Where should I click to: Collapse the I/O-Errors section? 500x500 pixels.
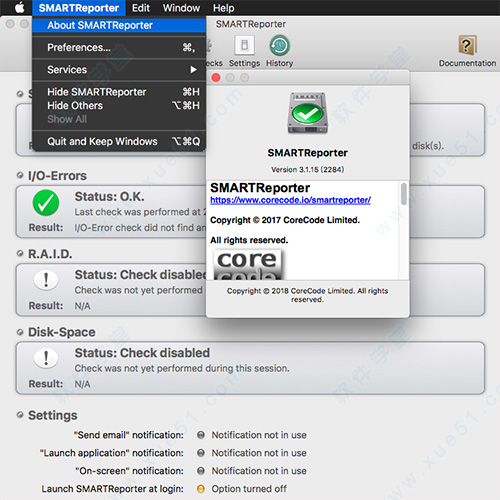(x=20, y=175)
